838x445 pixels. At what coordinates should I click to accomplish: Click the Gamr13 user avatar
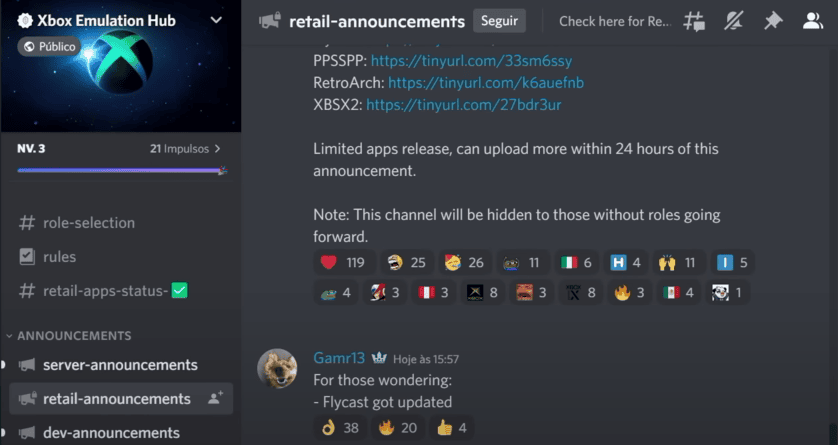[x=277, y=368]
